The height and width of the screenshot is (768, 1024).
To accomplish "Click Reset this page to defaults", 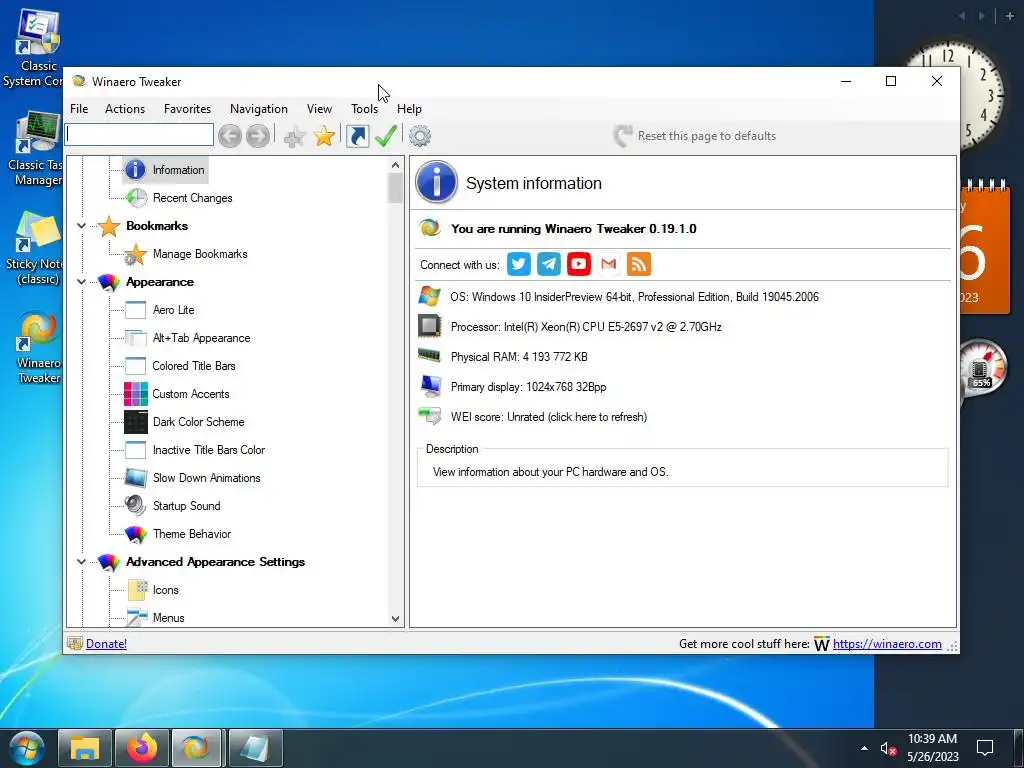I will tap(695, 136).
